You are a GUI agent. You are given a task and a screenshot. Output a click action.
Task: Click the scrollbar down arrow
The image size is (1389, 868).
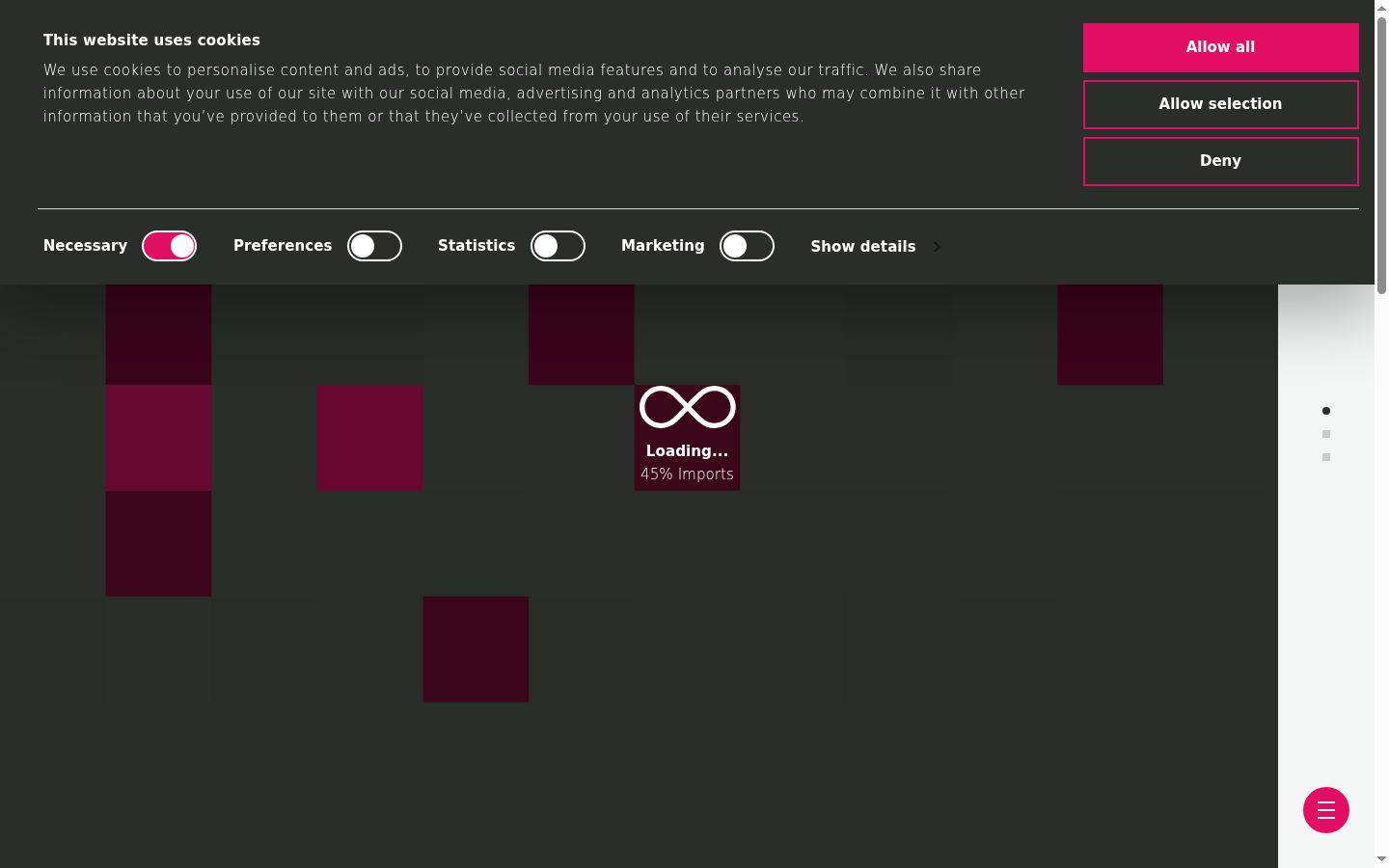tap(1381, 859)
